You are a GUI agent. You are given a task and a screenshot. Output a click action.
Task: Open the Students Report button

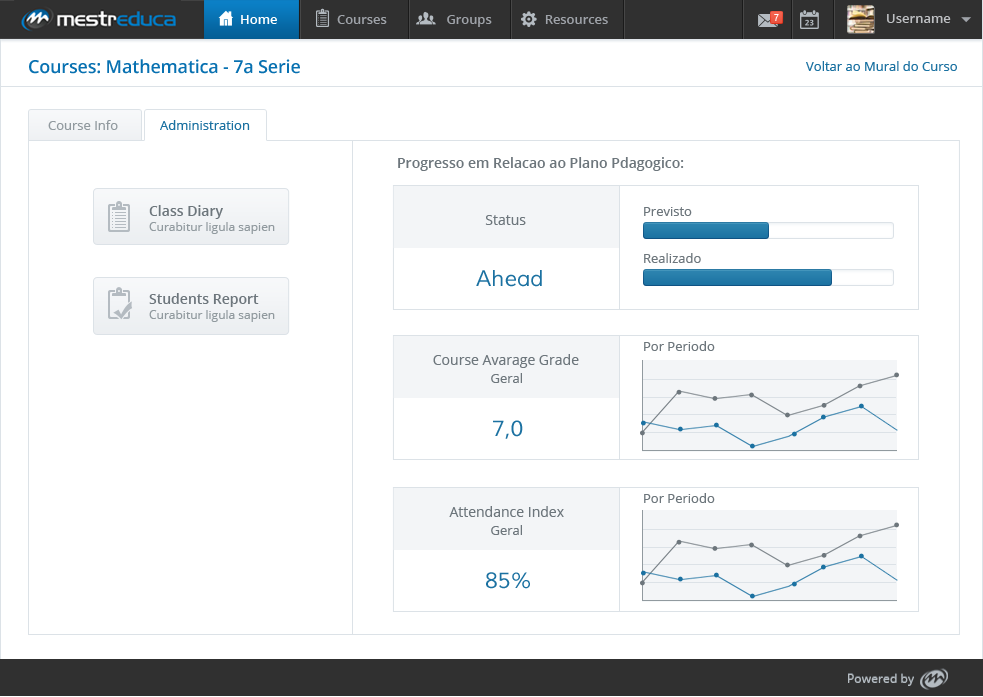pyautogui.click(x=191, y=306)
